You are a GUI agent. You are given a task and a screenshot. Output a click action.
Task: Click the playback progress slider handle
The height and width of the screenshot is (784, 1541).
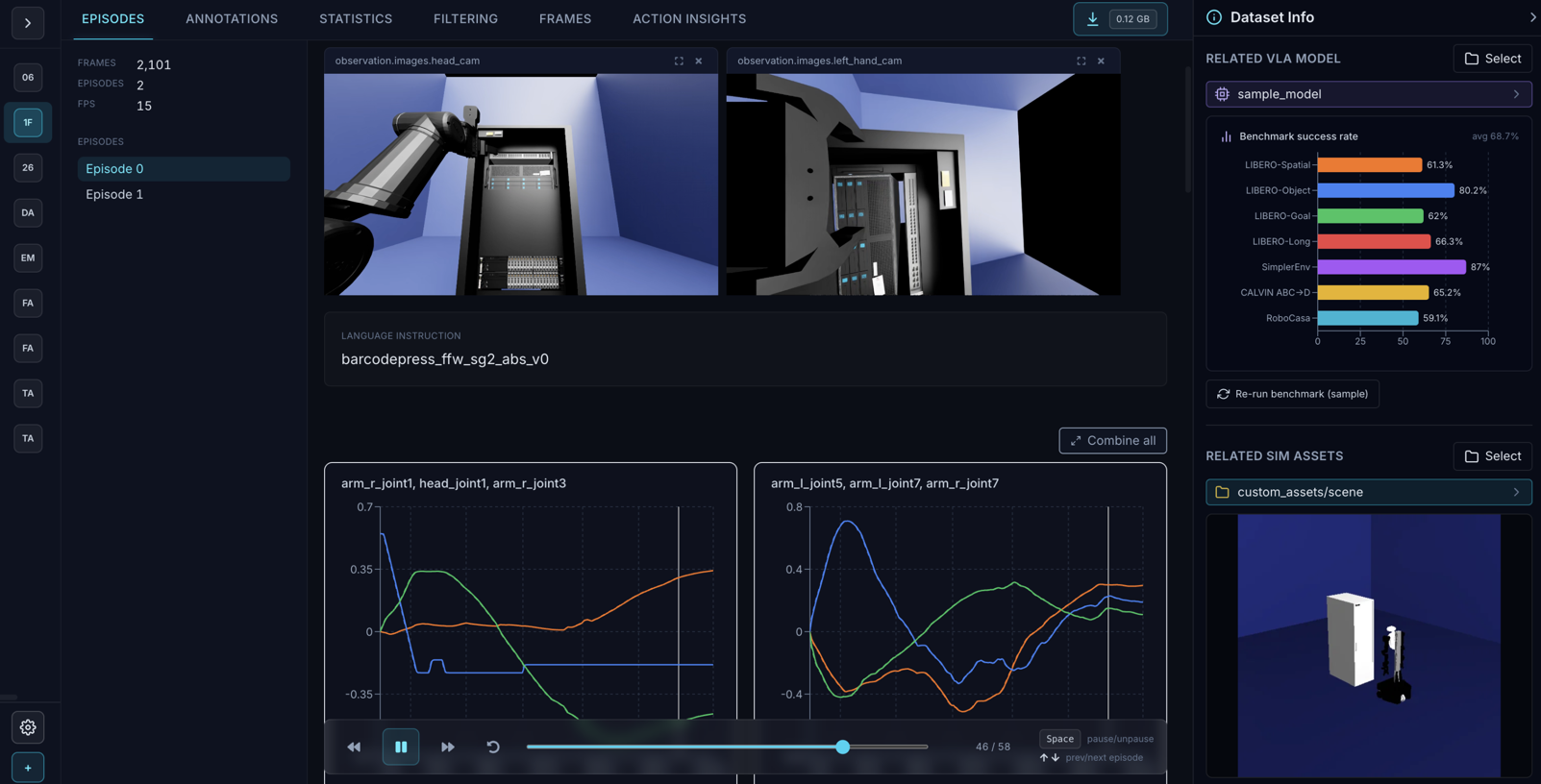tap(843, 747)
